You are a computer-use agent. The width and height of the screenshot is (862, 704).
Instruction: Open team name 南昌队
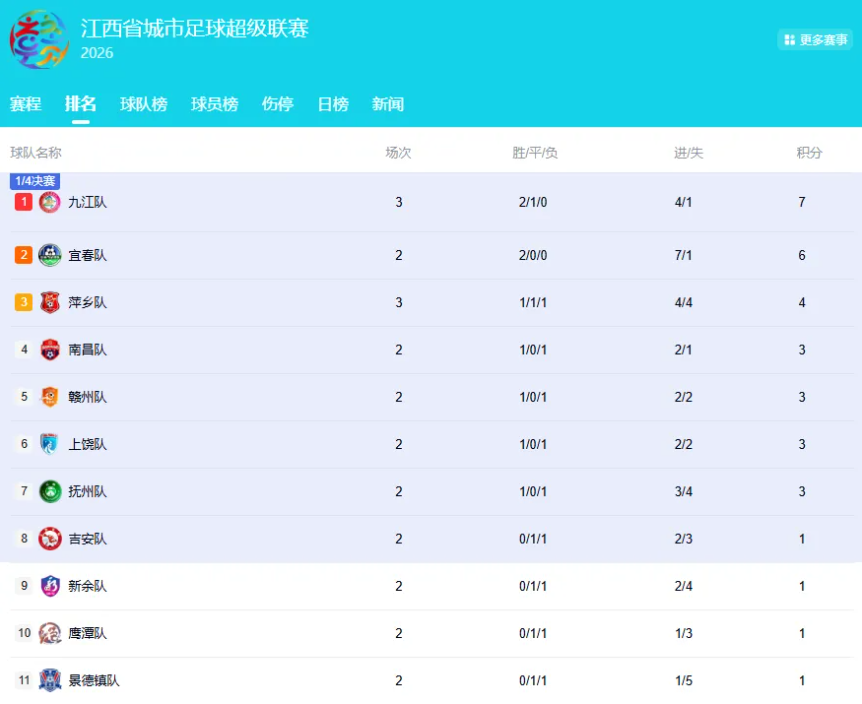click(x=87, y=350)
